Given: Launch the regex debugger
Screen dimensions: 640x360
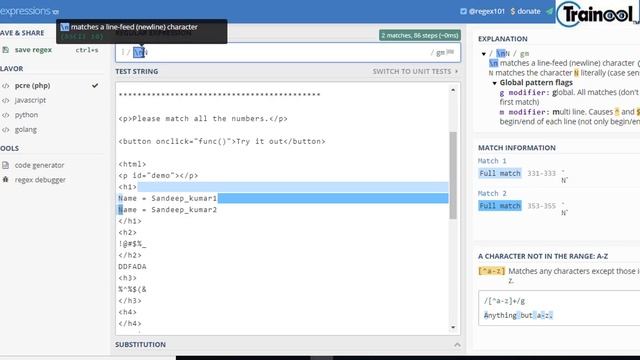Looking at the screenshot, I should click(x=40, y=180).
